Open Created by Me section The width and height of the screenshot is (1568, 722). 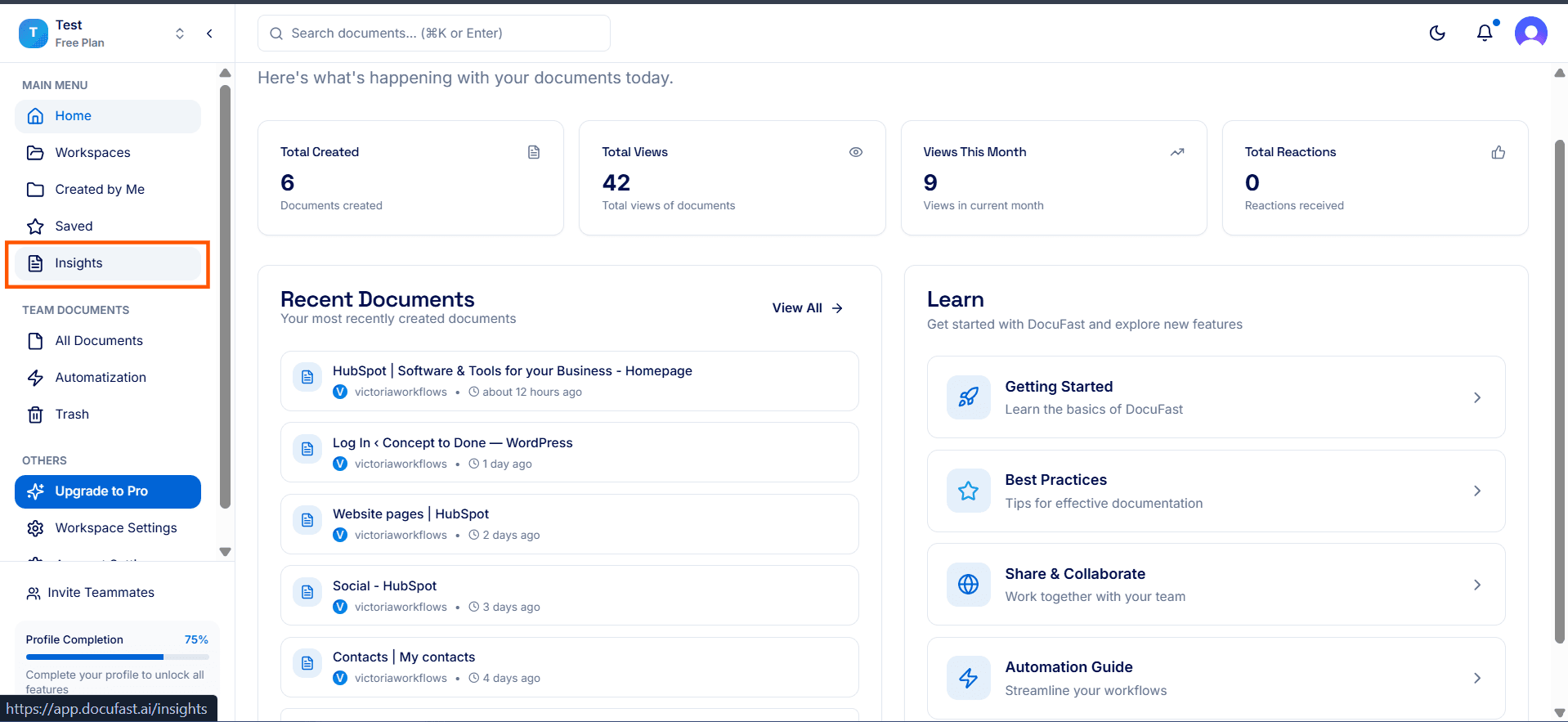pyautogui.click(x=108, y=190)
